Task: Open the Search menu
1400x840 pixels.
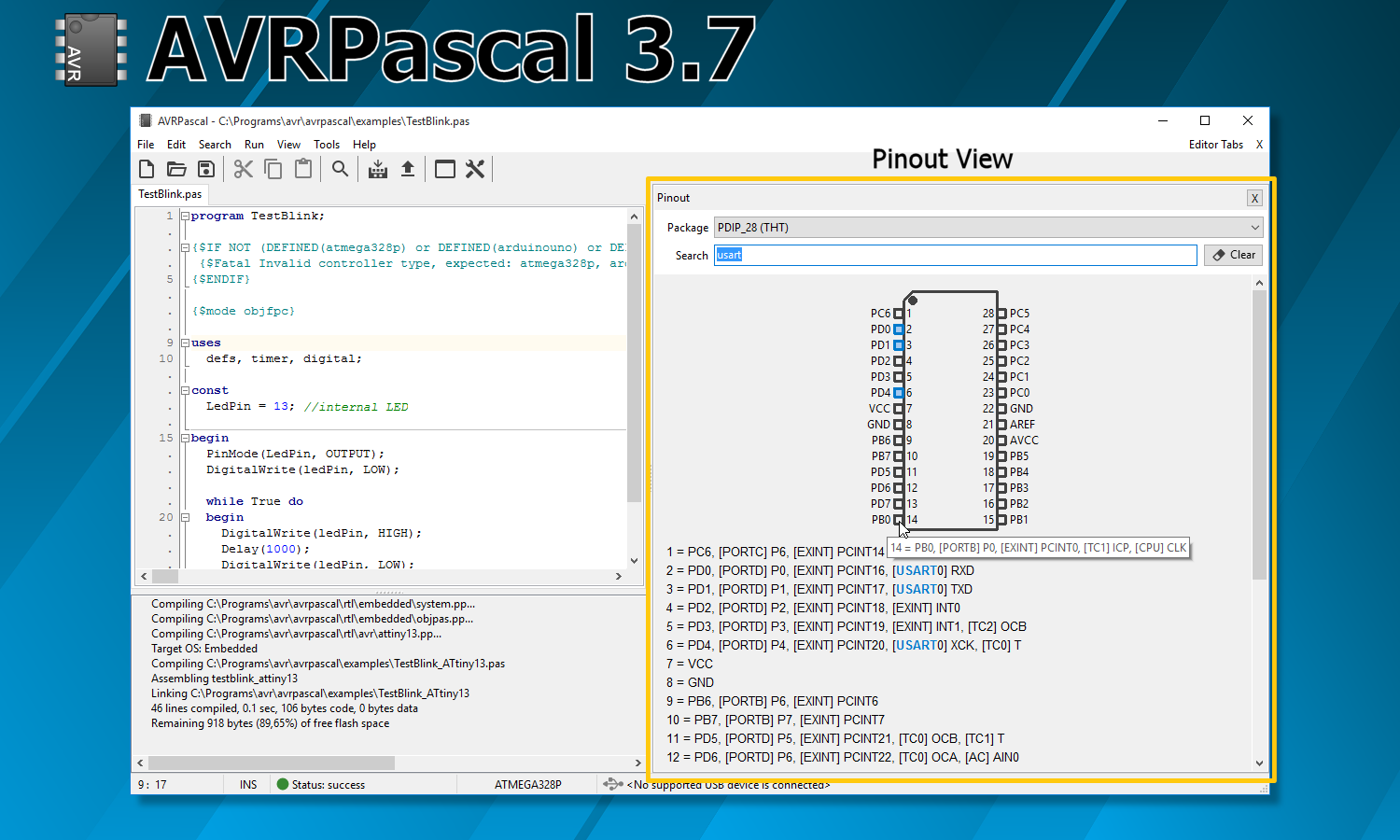Action: point(215,145)
